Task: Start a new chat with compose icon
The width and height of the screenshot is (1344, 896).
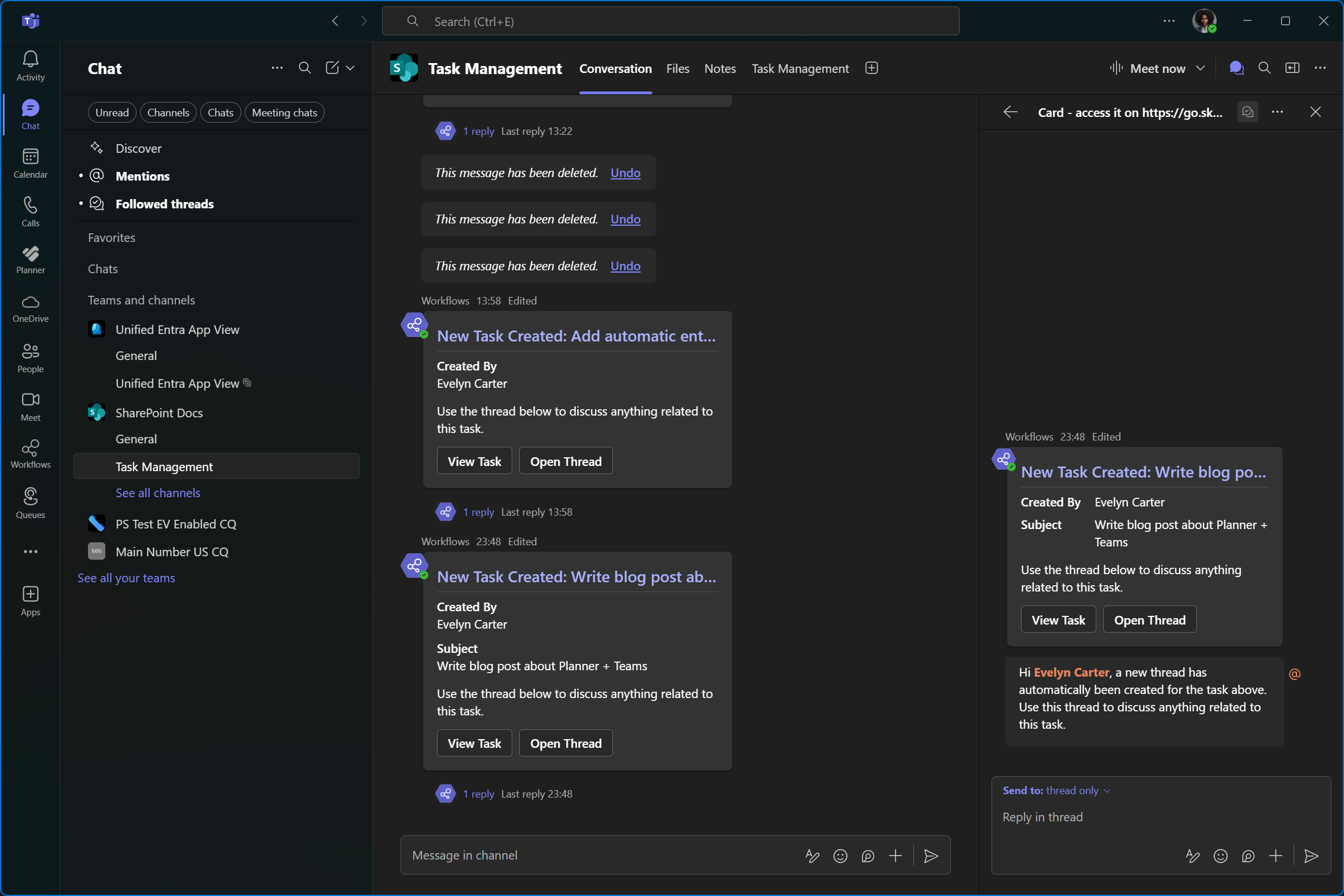Action: [332, 68]
